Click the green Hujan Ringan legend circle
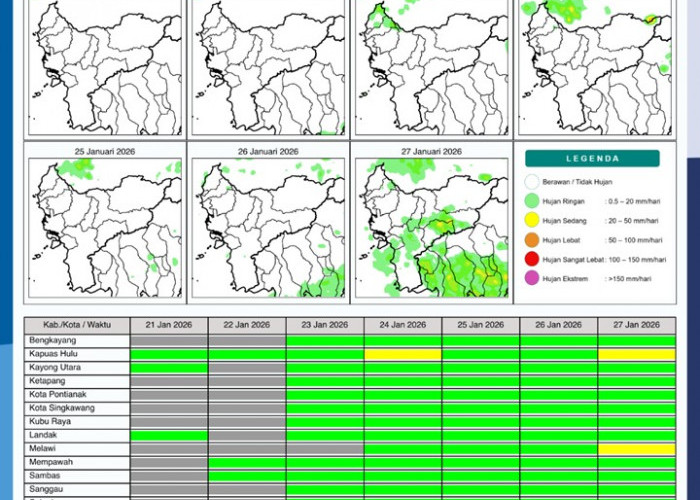700x500 pixels. click(x=531, y=201)
